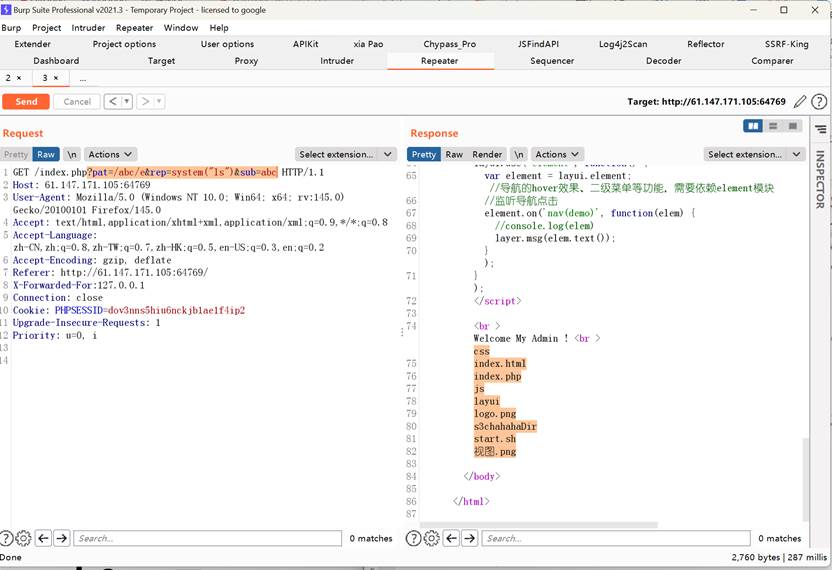
Task: Open forward history dropdown arrow
Action: [x=159, y=101]
